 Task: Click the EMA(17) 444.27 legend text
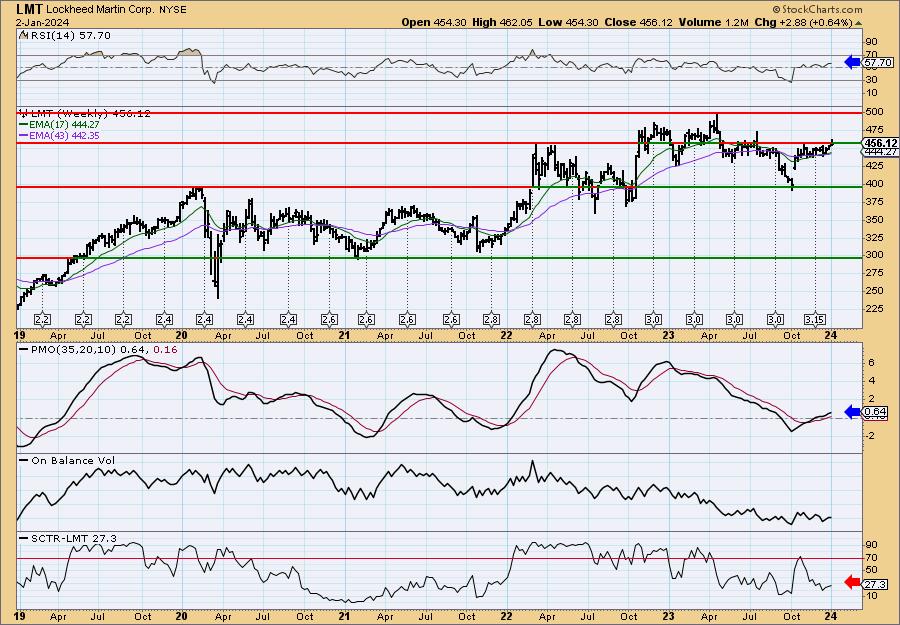tap(64, 124)
